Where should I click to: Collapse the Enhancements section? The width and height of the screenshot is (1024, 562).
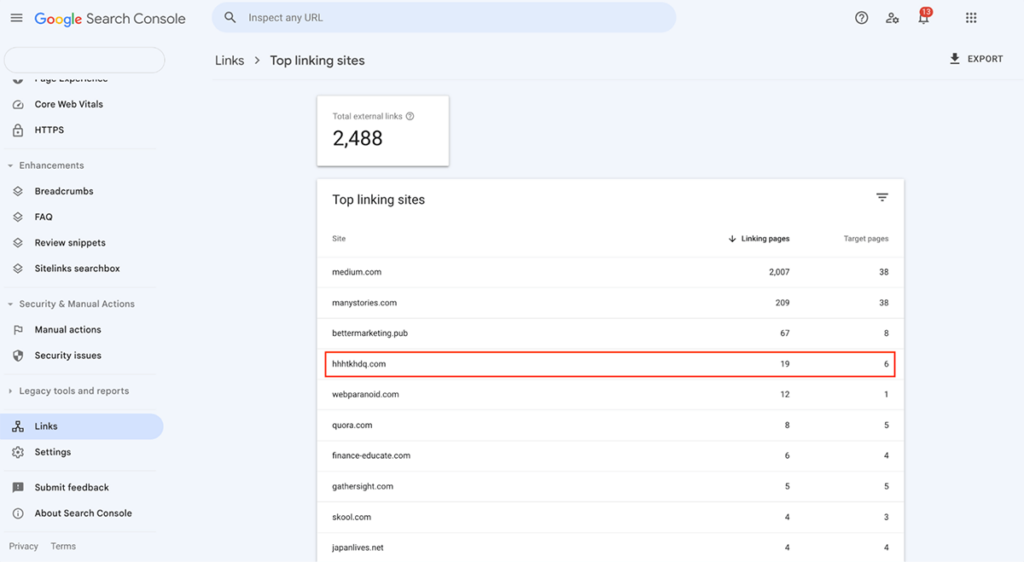tap(10, 166)
